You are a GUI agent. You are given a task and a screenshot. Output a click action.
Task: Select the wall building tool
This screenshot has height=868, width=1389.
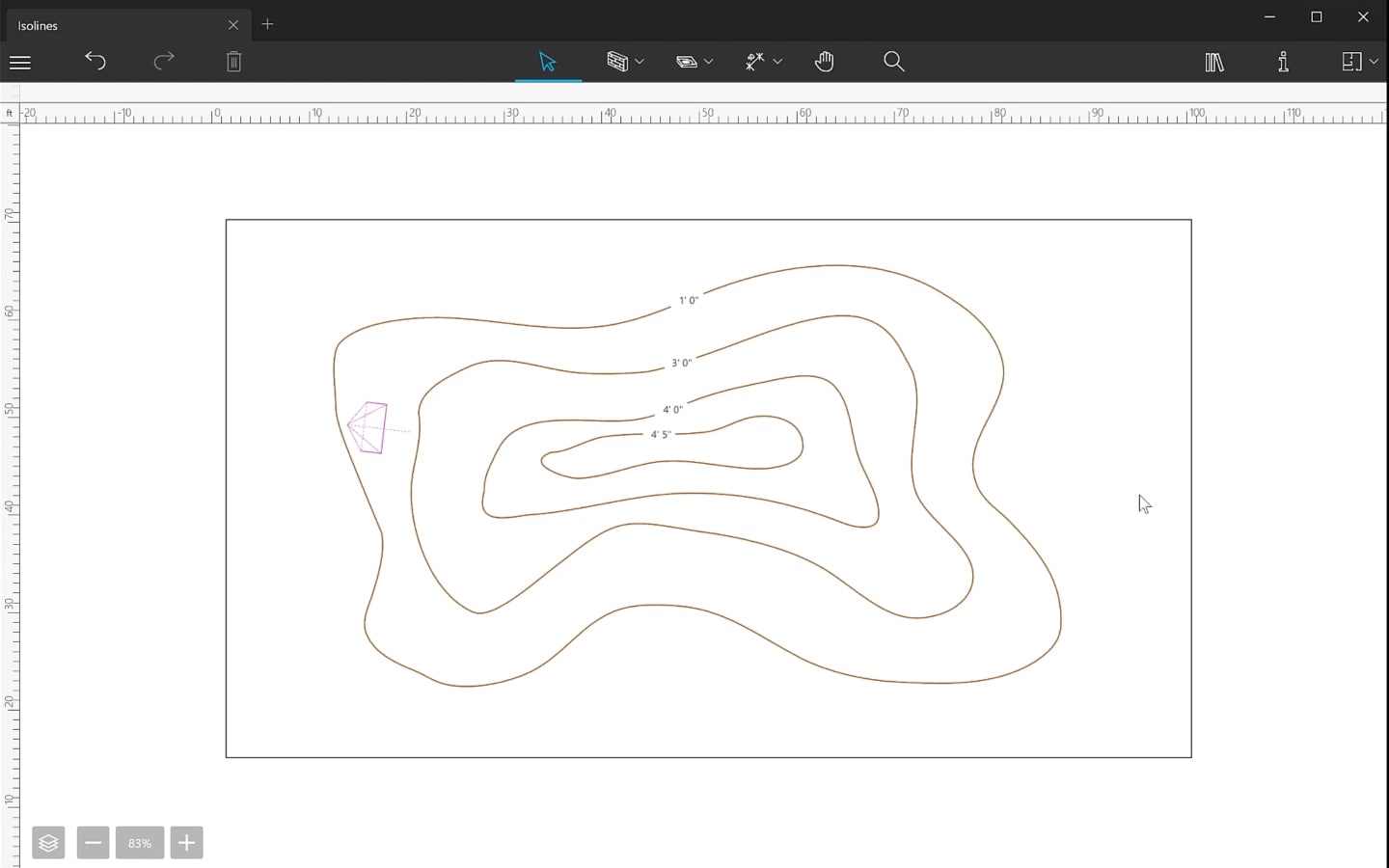coord(617,62)
